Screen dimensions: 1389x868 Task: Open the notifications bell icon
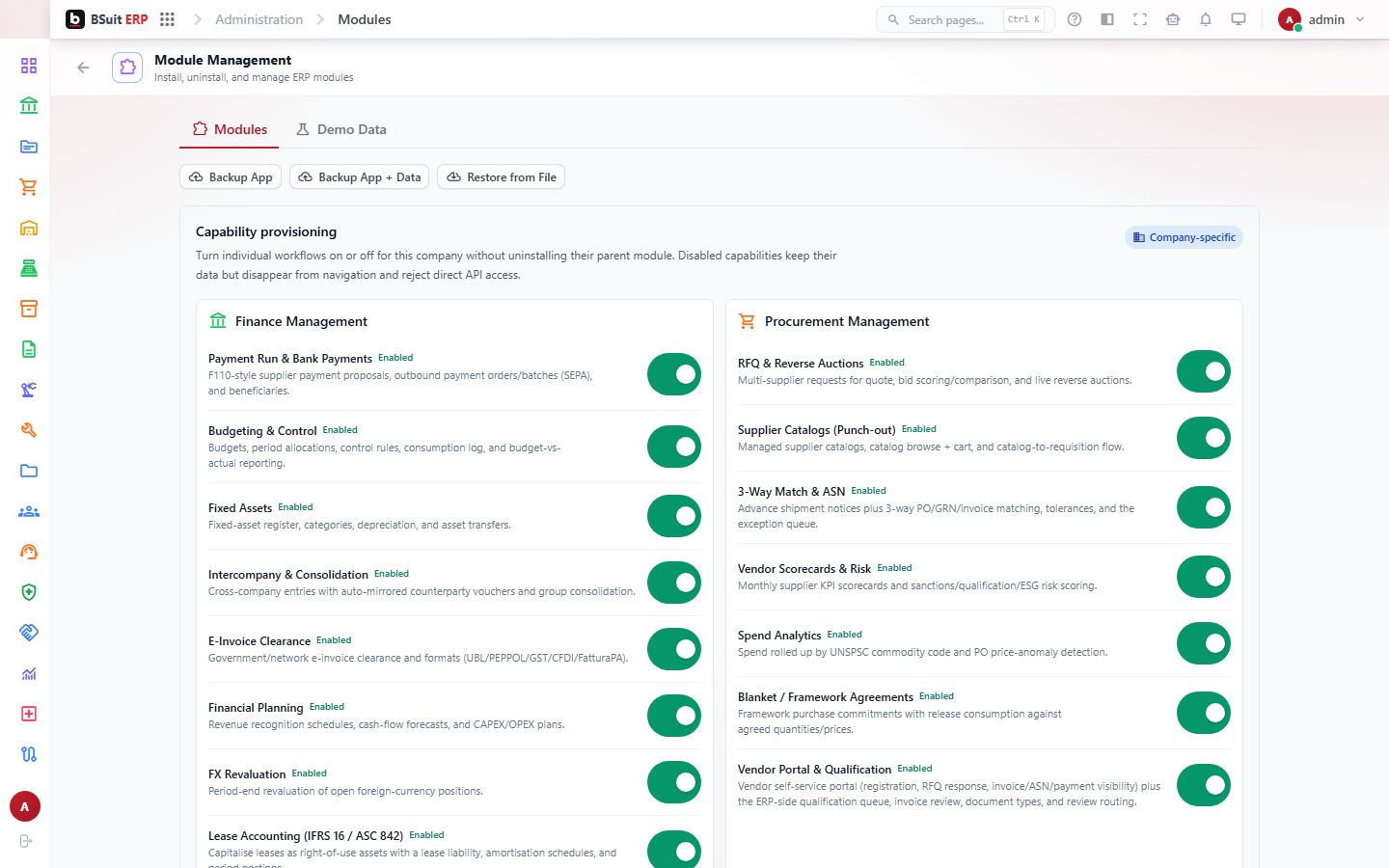[1206, 19]
